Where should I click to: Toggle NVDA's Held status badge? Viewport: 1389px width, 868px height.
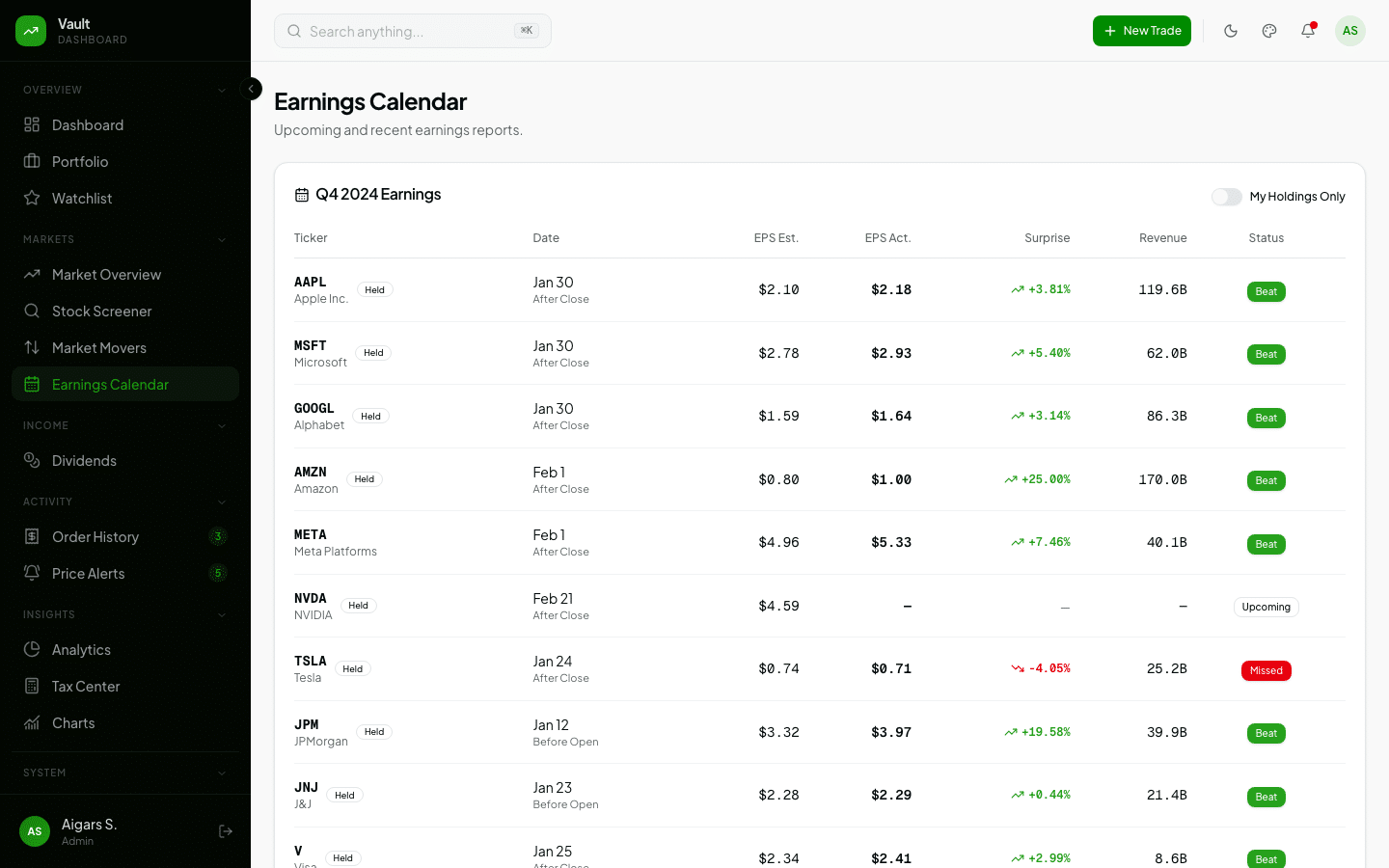(358, 605)
